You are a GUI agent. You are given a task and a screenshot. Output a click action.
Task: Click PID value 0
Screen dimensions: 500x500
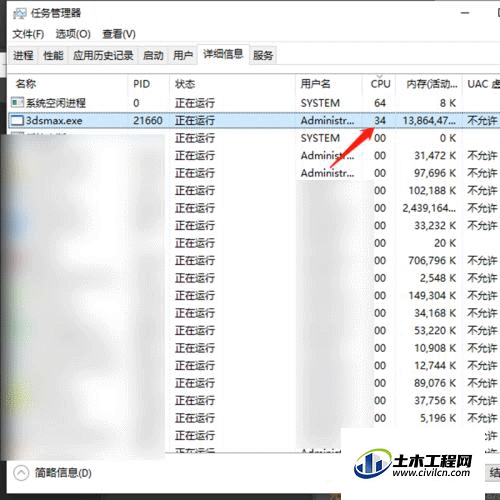(136, 103)
